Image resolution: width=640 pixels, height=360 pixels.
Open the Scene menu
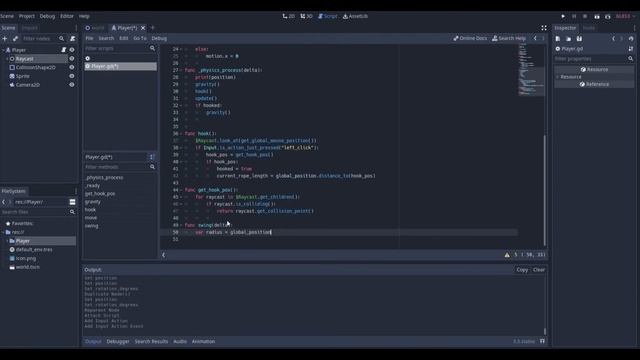coord(7,16)
